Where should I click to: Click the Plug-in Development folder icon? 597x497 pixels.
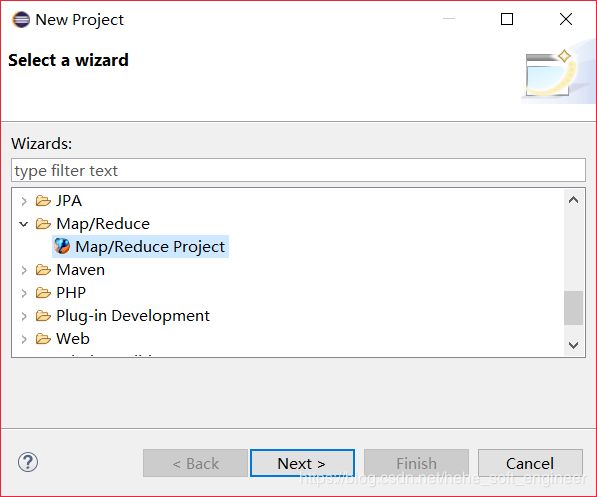coord(43,316)
